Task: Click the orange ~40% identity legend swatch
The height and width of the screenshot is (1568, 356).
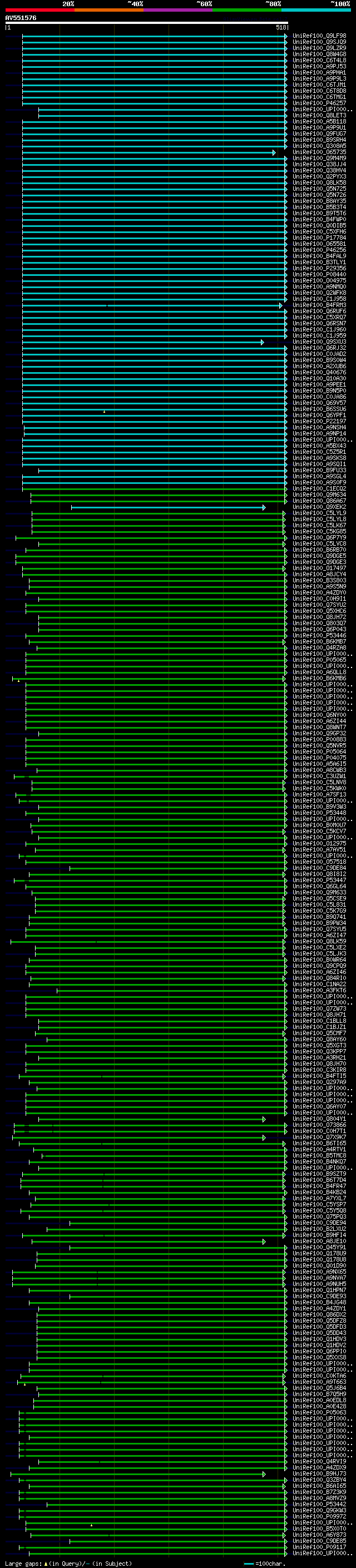Action: coord(109,10)
